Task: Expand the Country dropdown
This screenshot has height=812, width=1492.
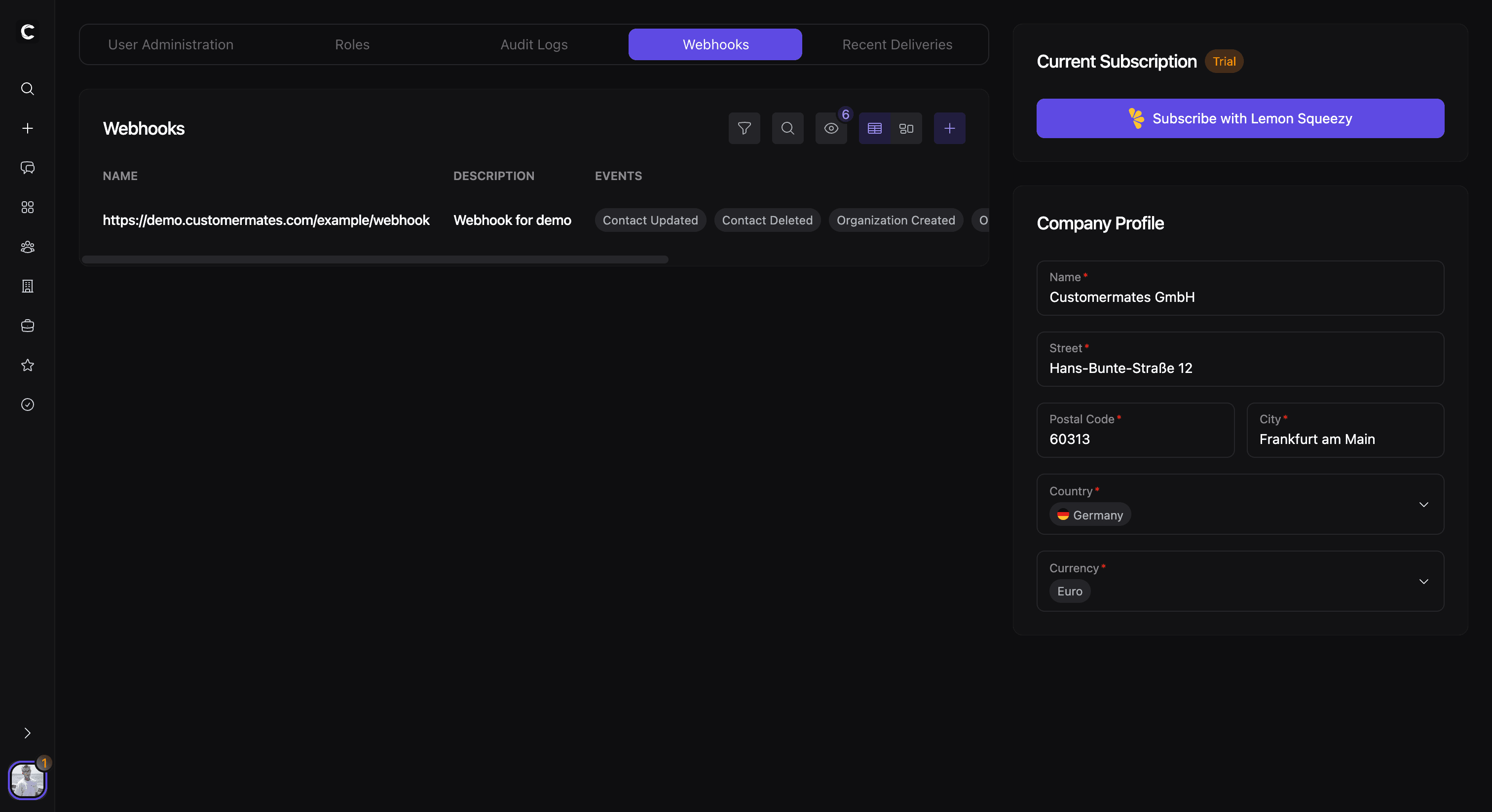Action: click(1423, 505)
